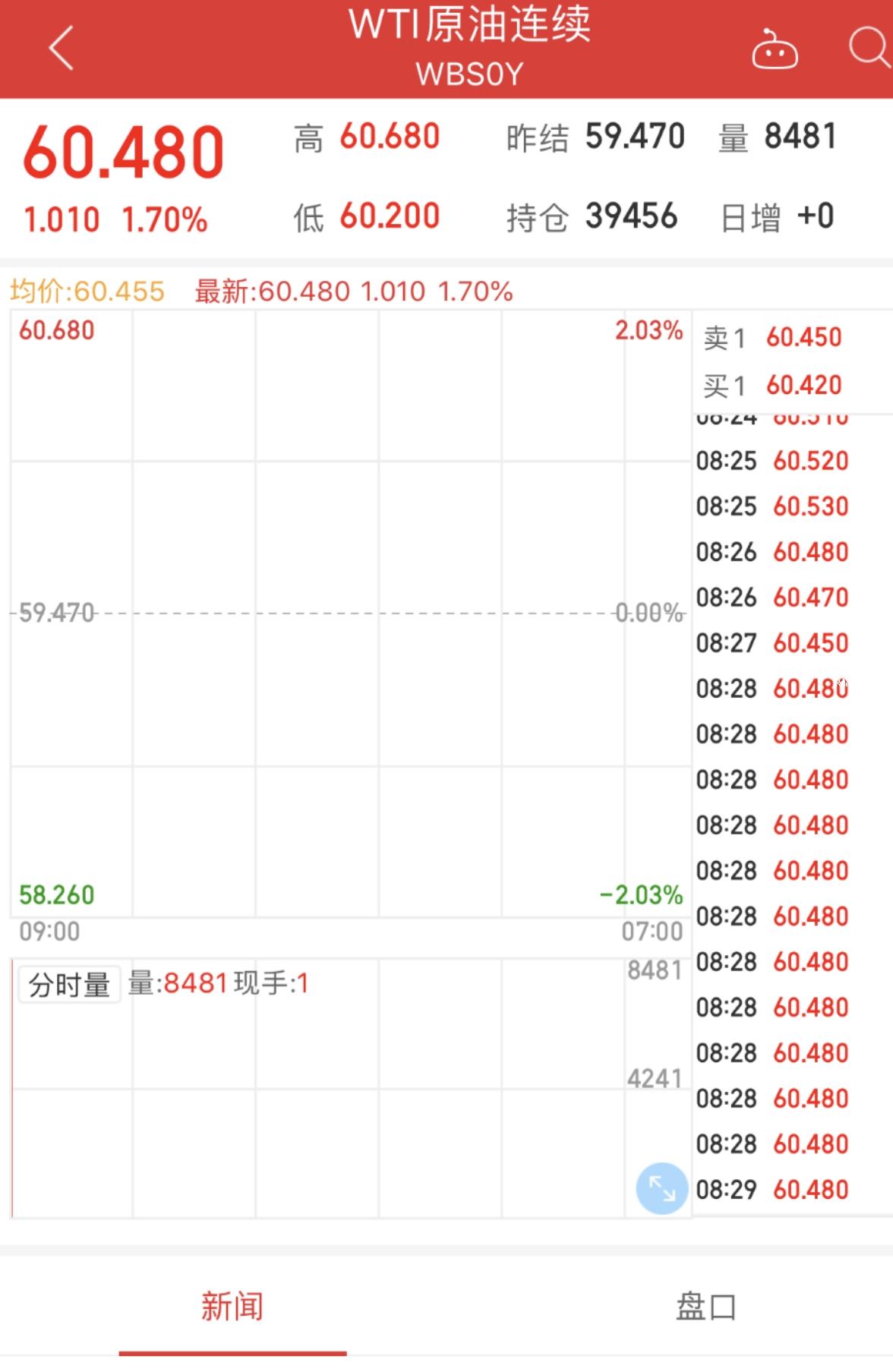893x1372 pixels.
Task: Tap the 均价:60.455 average price label
Action: [x=87, y=291]
